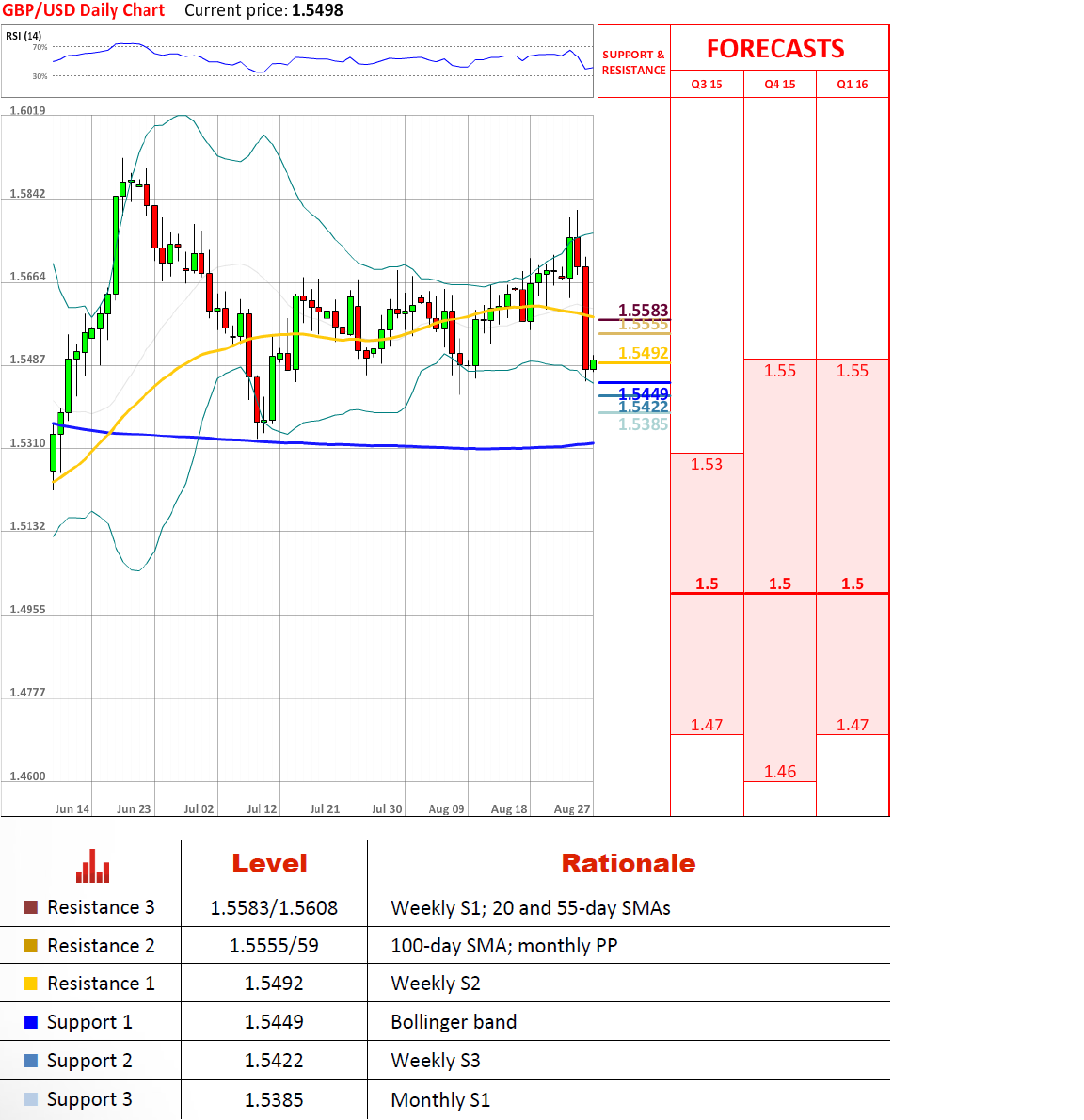Click the 'FORECASTS' heading

(775, 49)
